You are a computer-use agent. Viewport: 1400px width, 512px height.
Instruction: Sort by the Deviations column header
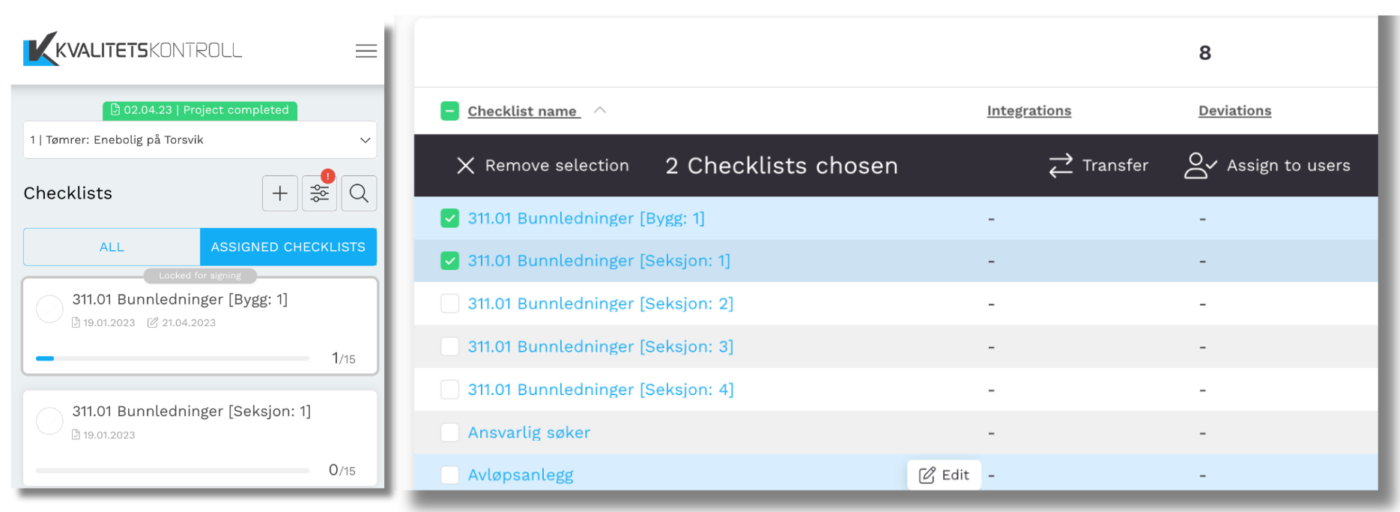click(1235, 111)
